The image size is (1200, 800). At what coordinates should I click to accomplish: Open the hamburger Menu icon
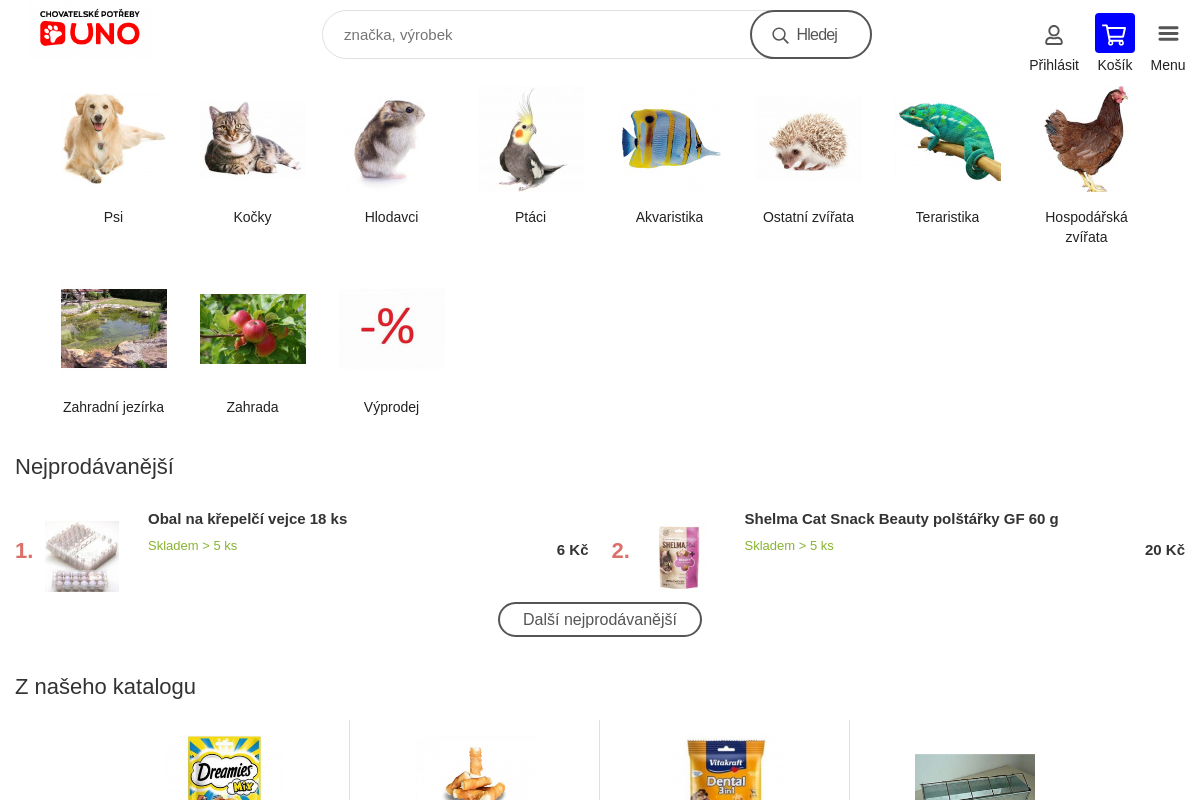click(x=1168, y=34)
